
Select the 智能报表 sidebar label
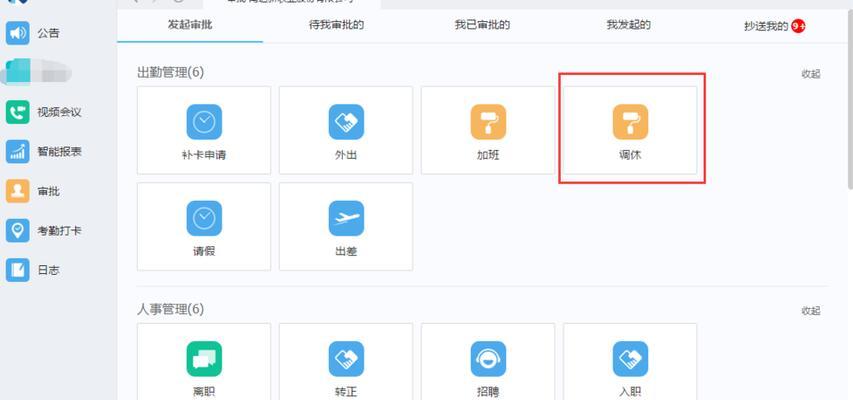(x=59, y=152)
